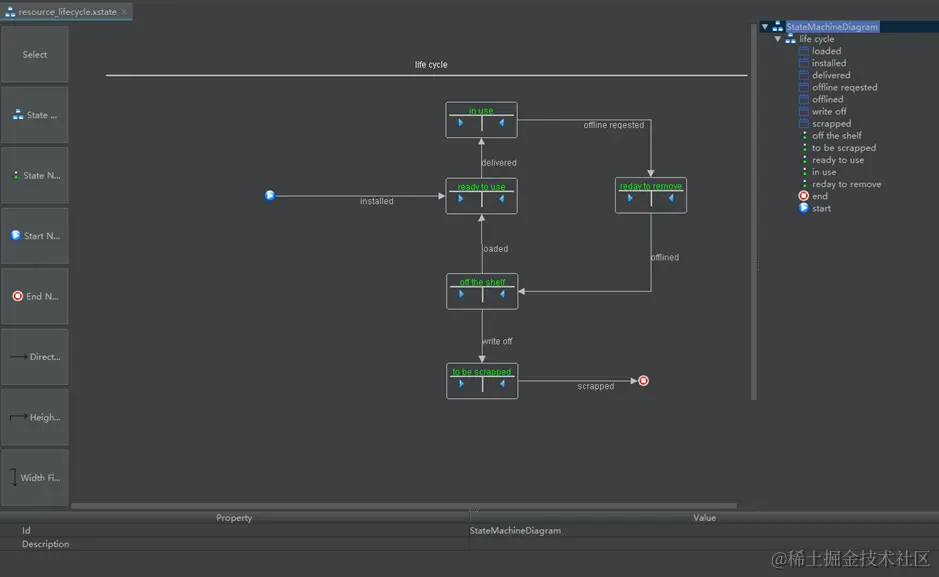Viewport: 939px width, 577px height.
Task: Select the delivered transition label
Action: coord(499,162)
